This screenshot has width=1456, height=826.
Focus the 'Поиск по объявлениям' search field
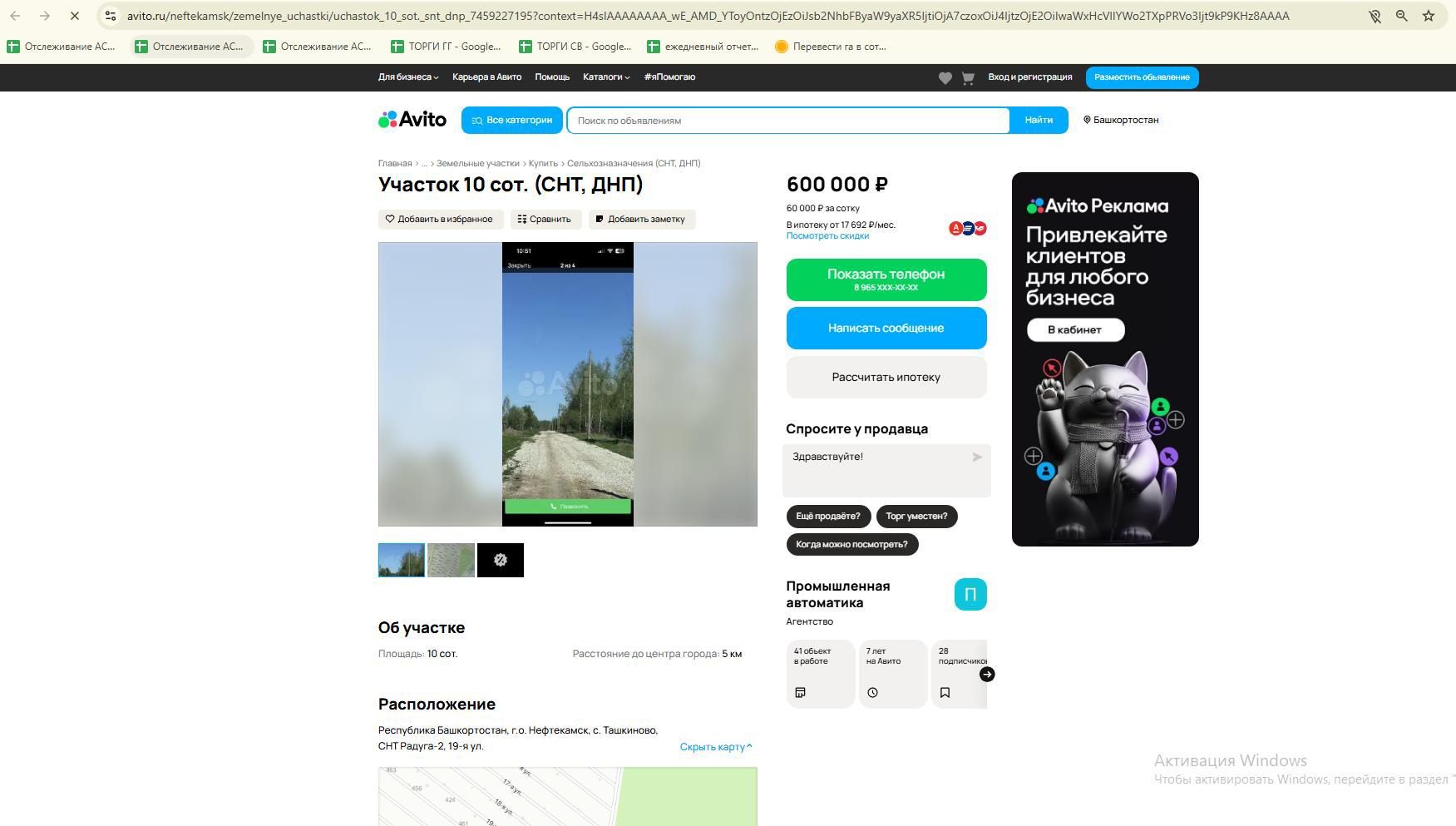click(x=788, y=121)
